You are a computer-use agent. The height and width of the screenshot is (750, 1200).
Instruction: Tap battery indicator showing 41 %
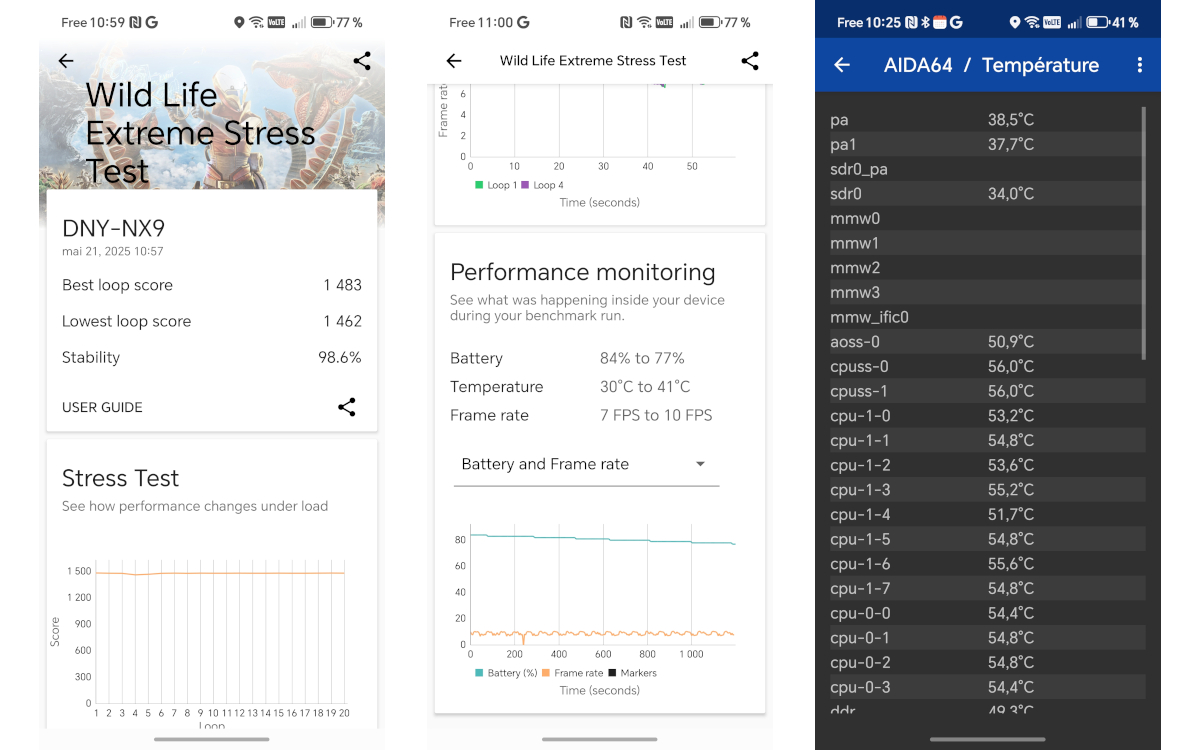click(1111, 22)
